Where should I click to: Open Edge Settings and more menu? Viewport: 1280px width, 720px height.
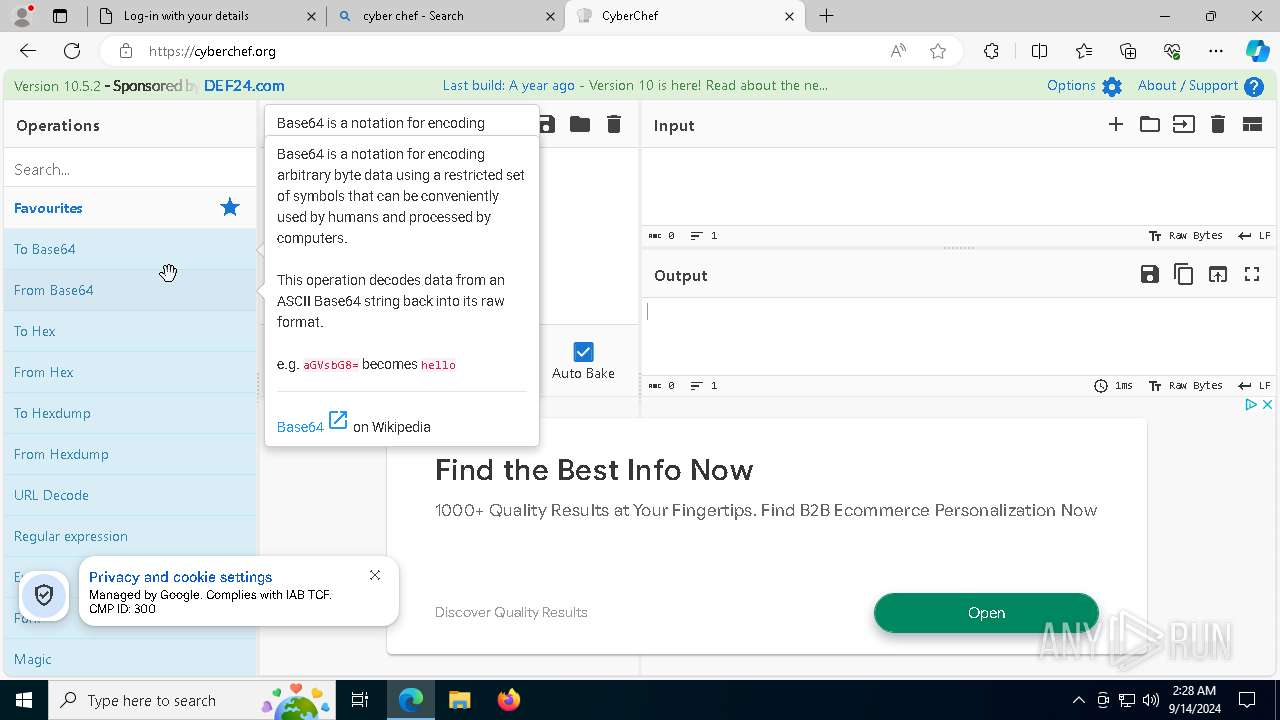coord(1216,51)
